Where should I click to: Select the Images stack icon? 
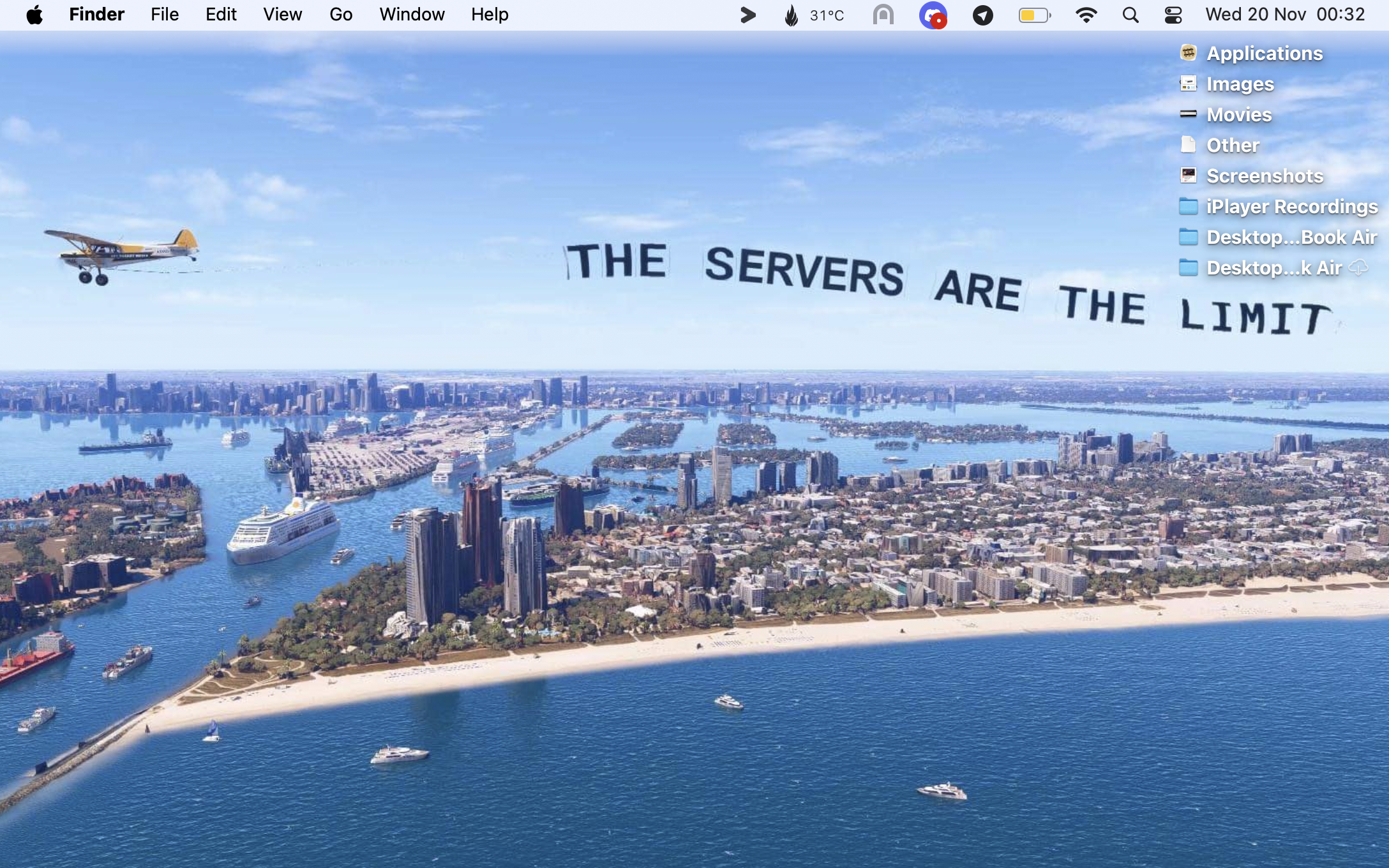[1188, 83]
